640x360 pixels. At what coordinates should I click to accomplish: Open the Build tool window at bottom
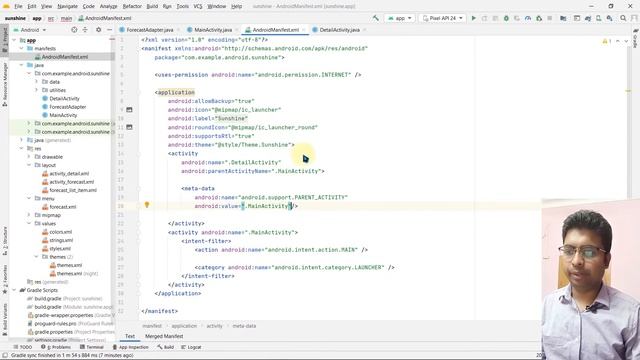(x=166, y=347)
